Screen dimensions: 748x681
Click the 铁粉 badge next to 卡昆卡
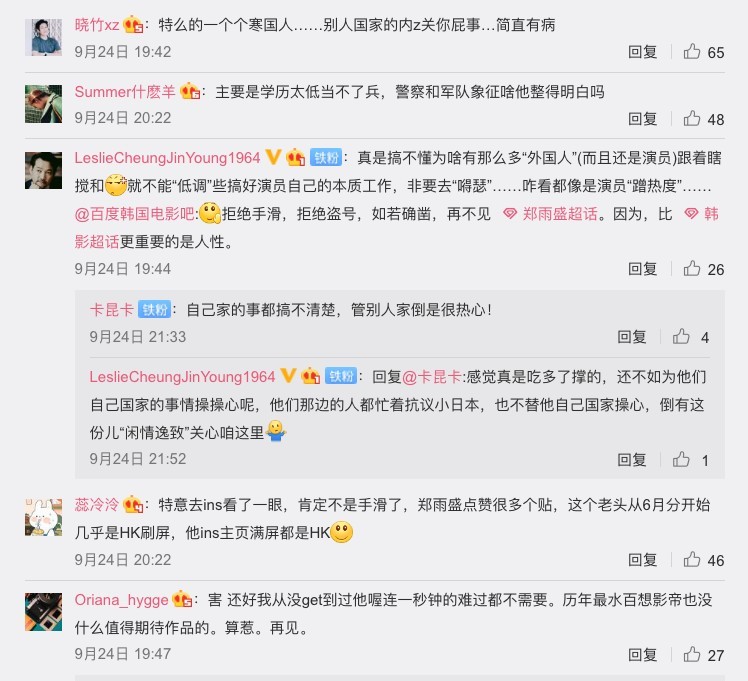click(x=154, y=310)
